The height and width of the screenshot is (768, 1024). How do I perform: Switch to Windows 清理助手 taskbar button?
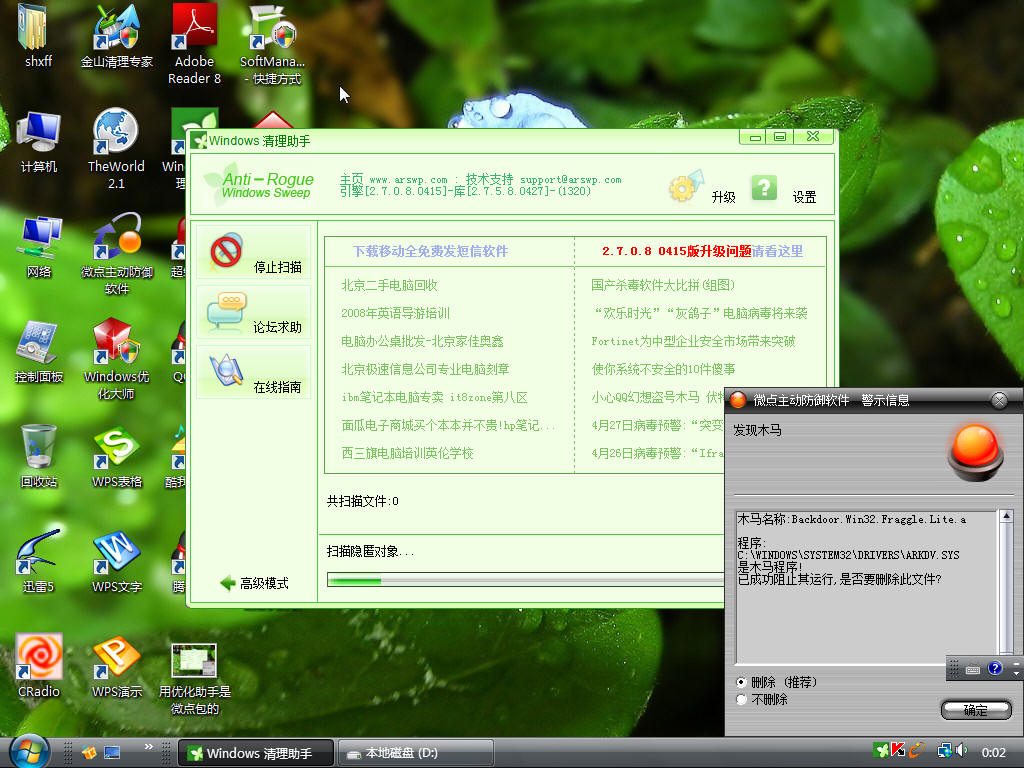click(256, 753)
